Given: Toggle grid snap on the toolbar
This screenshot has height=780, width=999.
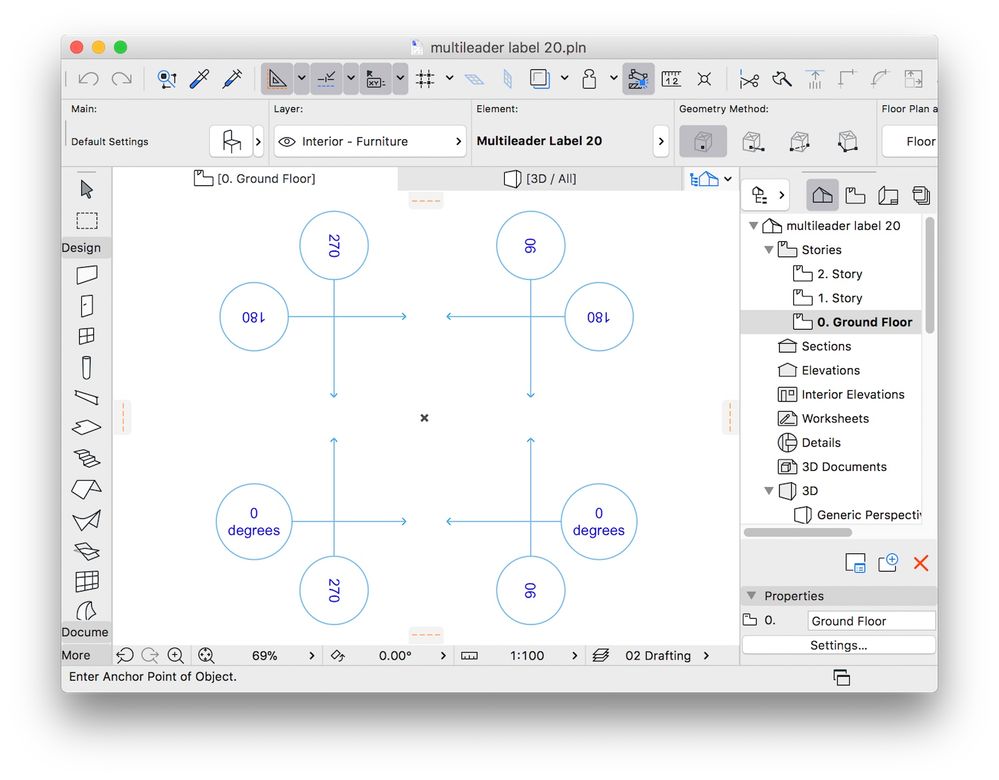Looking at the screenshot, I should click(x=425, y=78).
